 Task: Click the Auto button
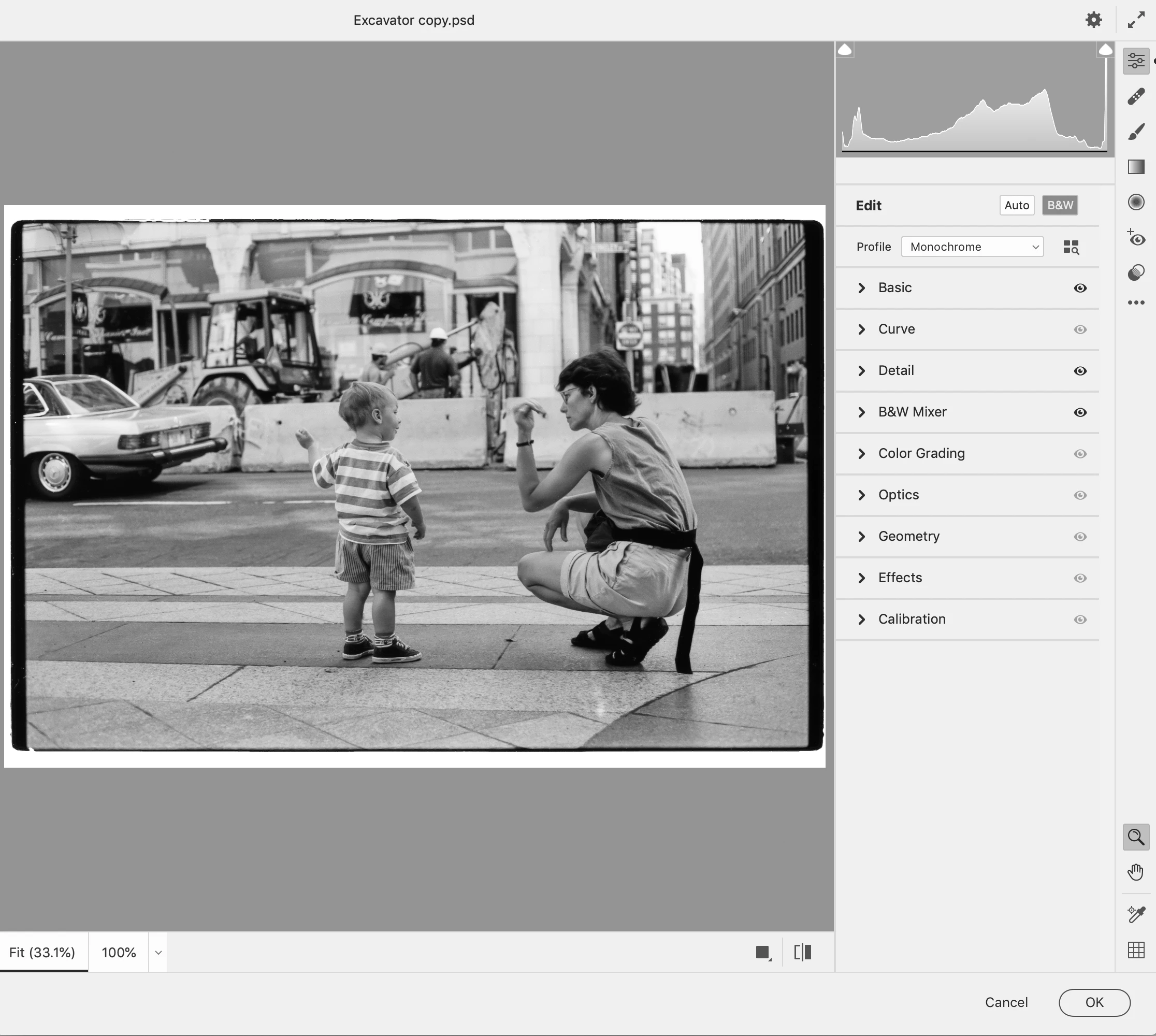pos(1016,206)
